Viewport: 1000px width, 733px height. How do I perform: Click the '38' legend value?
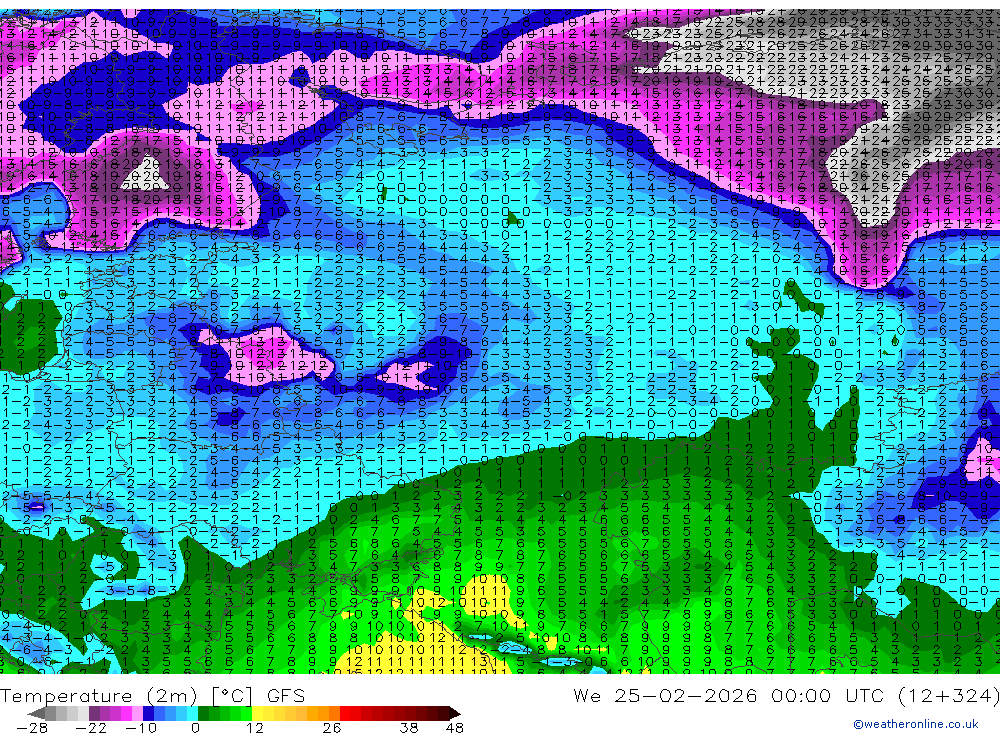pyautogui.click(x=409, y=728)
